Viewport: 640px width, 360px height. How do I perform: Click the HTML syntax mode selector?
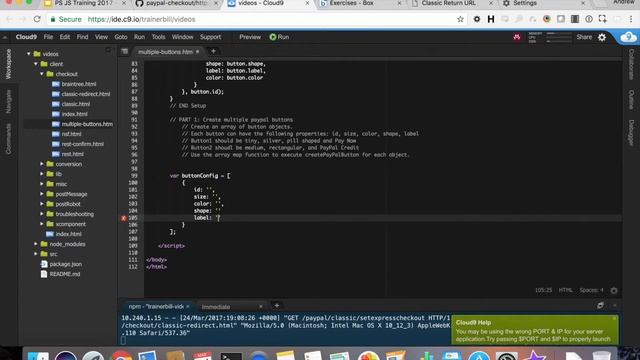[x=565, y=290]
